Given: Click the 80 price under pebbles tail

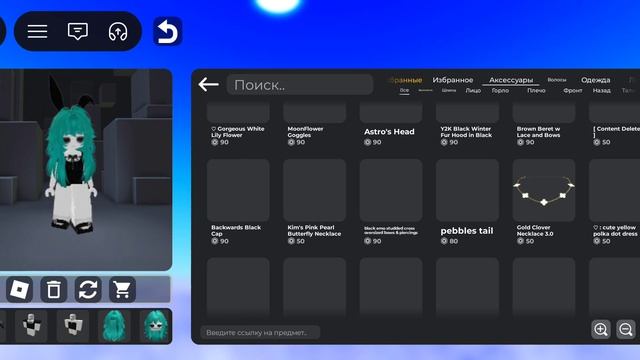Looking at the screenshot, I should click(449, 241).
